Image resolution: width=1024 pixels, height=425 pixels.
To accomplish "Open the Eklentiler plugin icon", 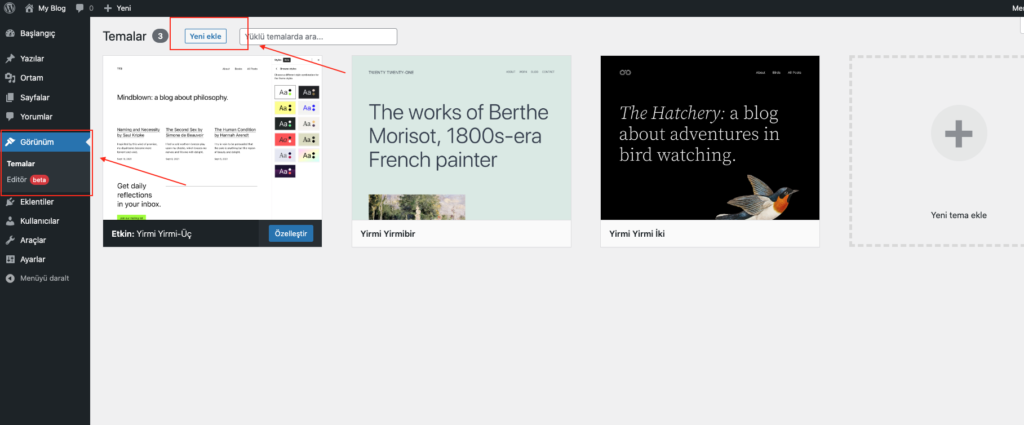I will pos(10,202).
